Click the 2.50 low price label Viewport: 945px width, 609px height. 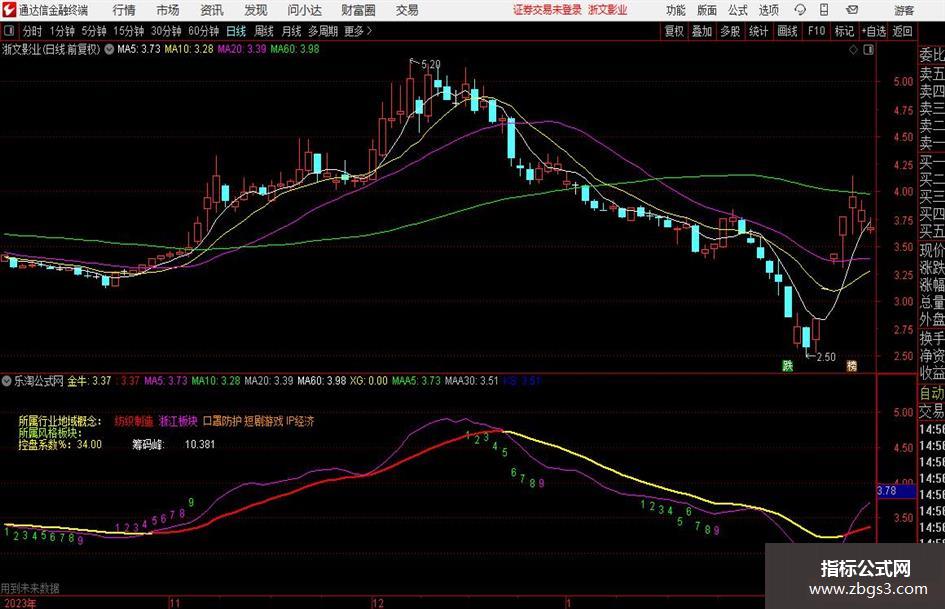click(x=826, y=357)
